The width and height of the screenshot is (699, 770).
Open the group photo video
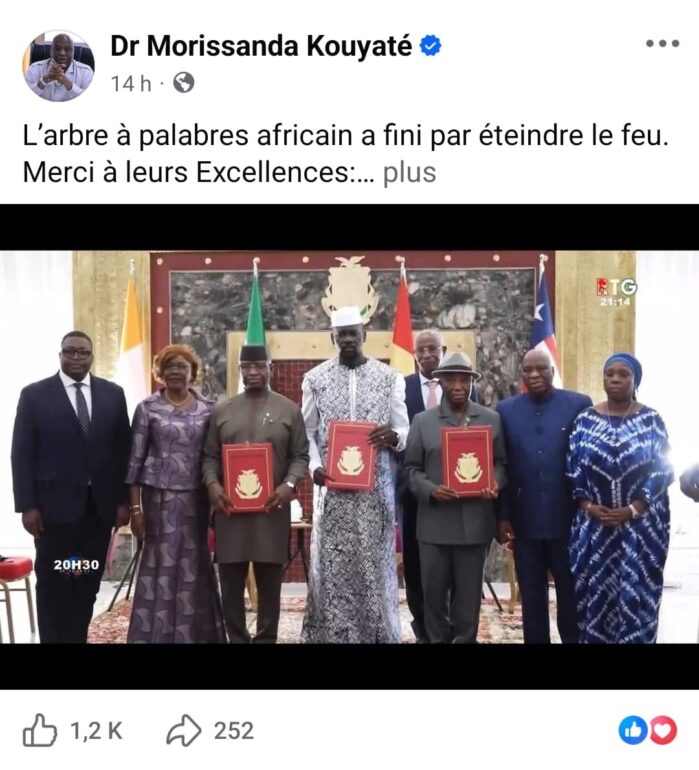pyautogui.click(x=349, y=447)
